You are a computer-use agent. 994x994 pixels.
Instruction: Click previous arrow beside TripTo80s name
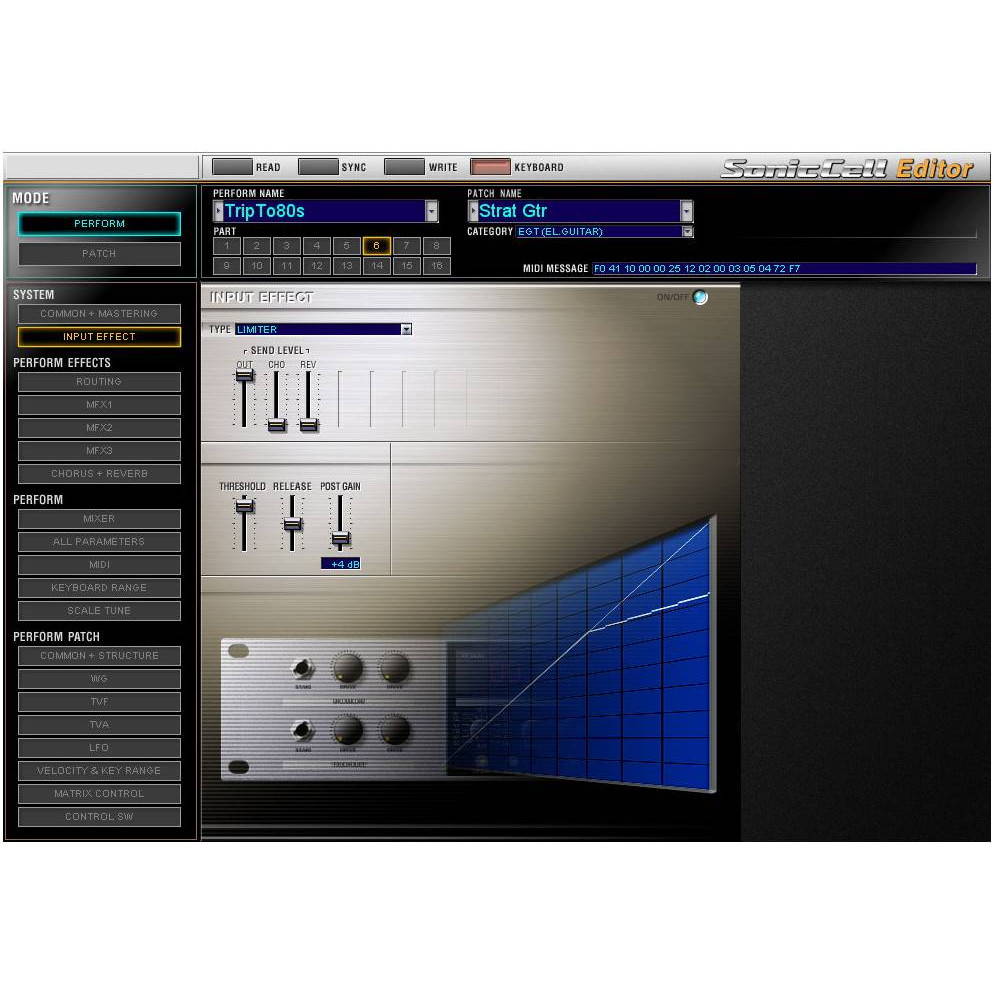tap(219, 211)
